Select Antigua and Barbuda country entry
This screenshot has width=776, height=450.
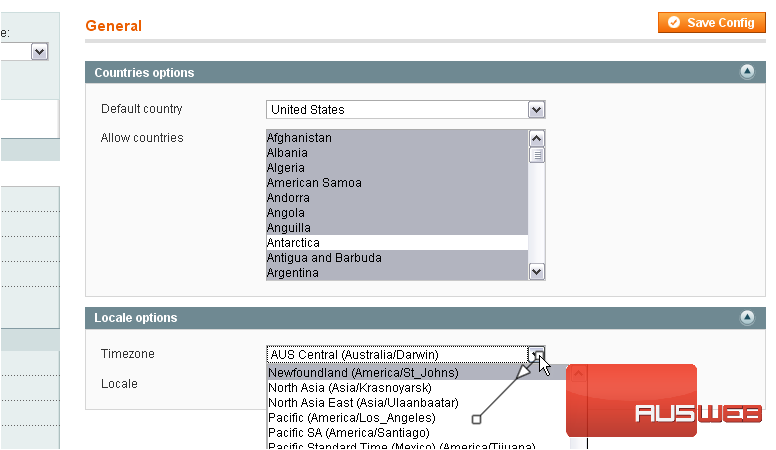[x=396, y=258]
